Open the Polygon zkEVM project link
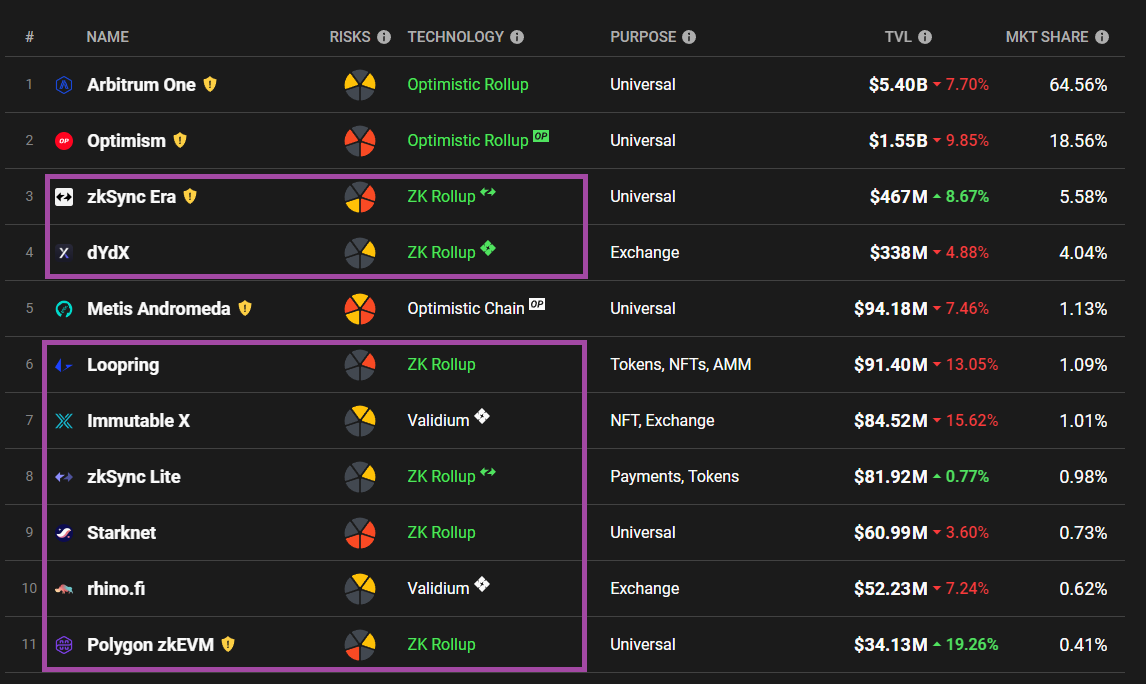This screenshot has width=1146, height=684. tap(151, 645)
